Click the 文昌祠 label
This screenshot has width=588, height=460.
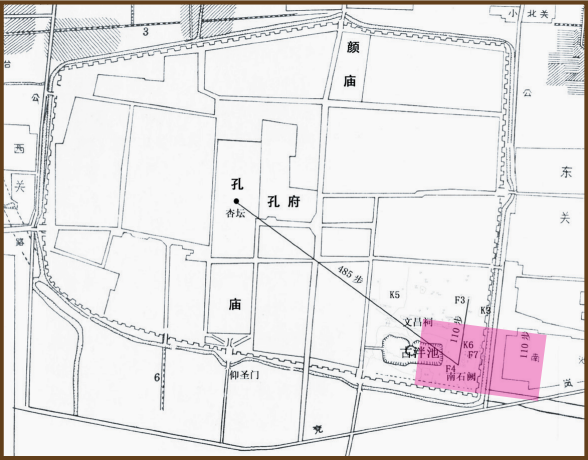tap(419, 322)
